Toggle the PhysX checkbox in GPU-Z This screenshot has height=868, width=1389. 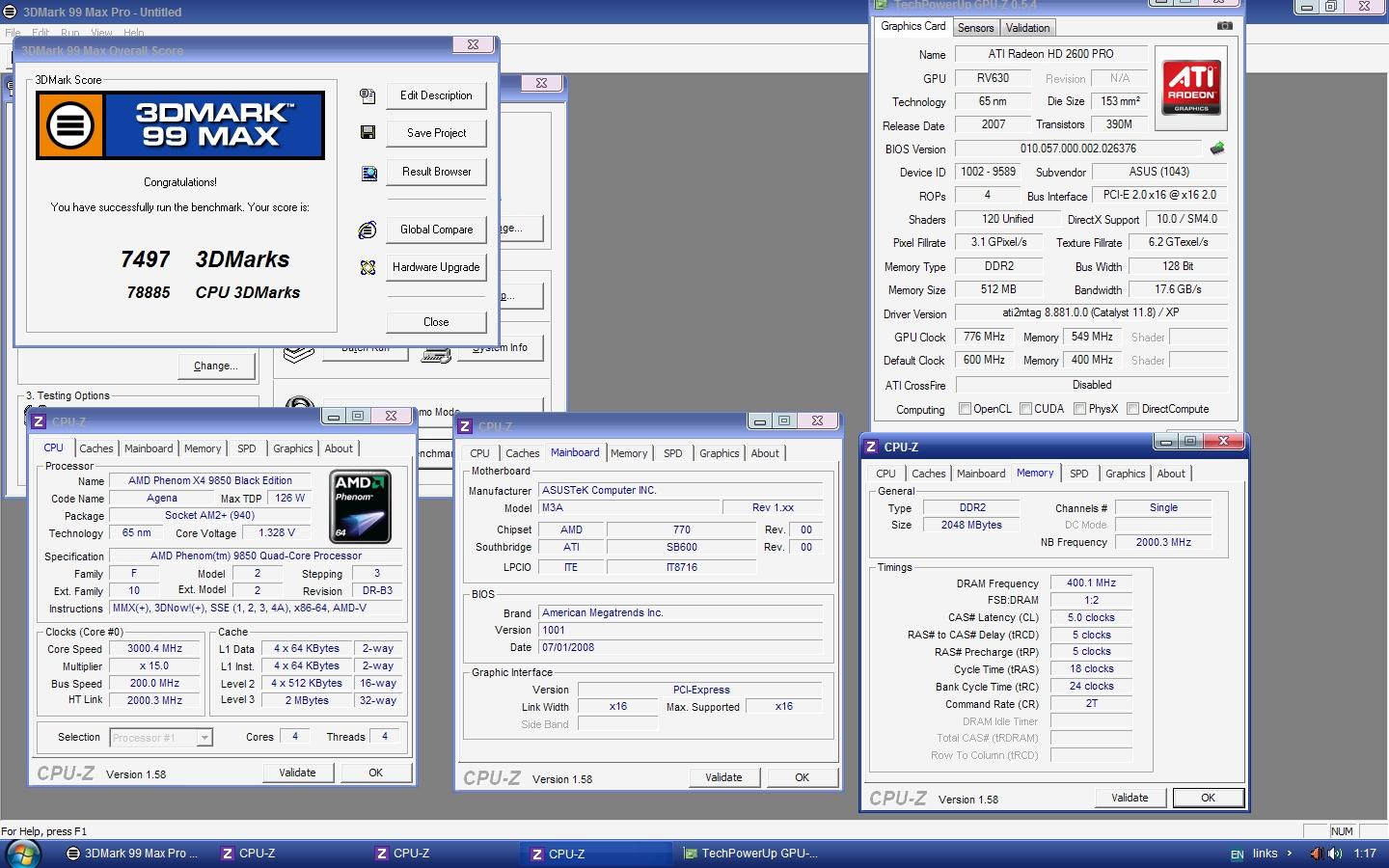tap(1079, 409)
